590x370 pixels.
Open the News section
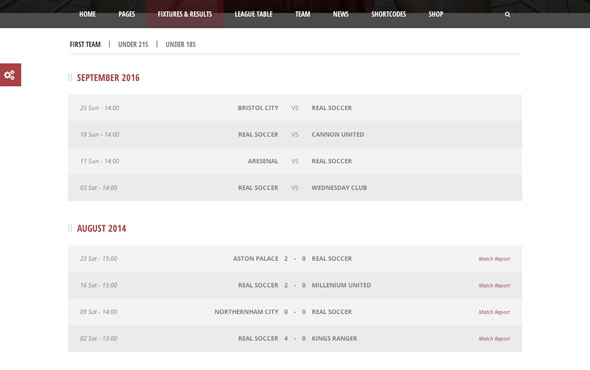(x=341, y=14)
